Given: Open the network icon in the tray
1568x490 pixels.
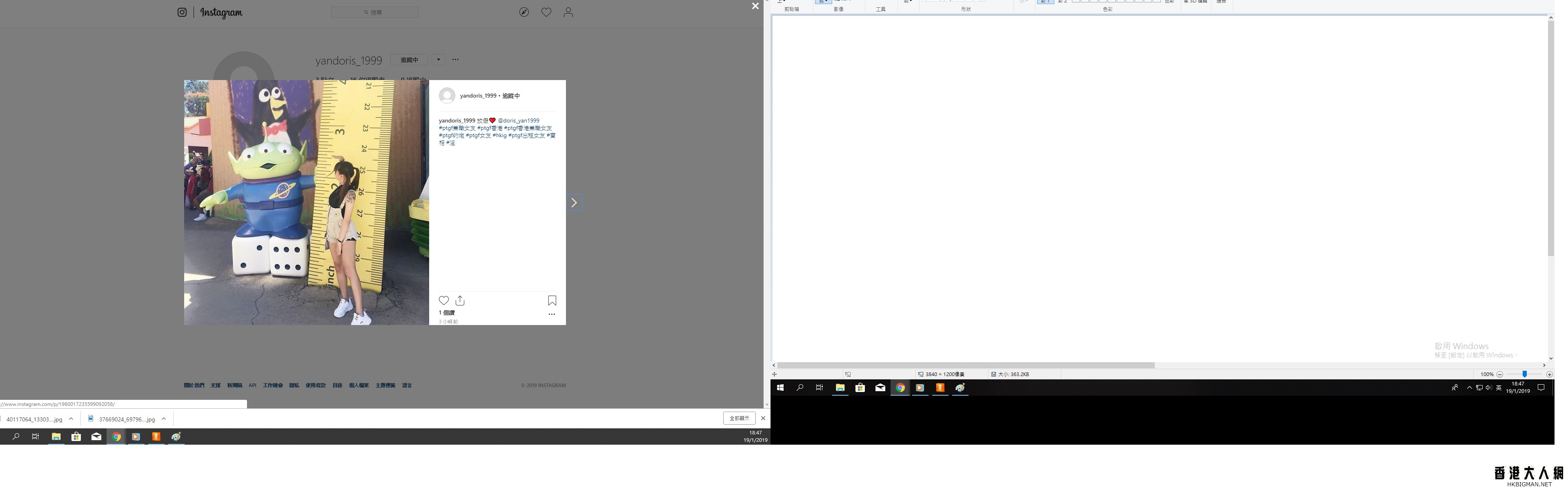Looking at the screenshot, I should (1479, 388).
